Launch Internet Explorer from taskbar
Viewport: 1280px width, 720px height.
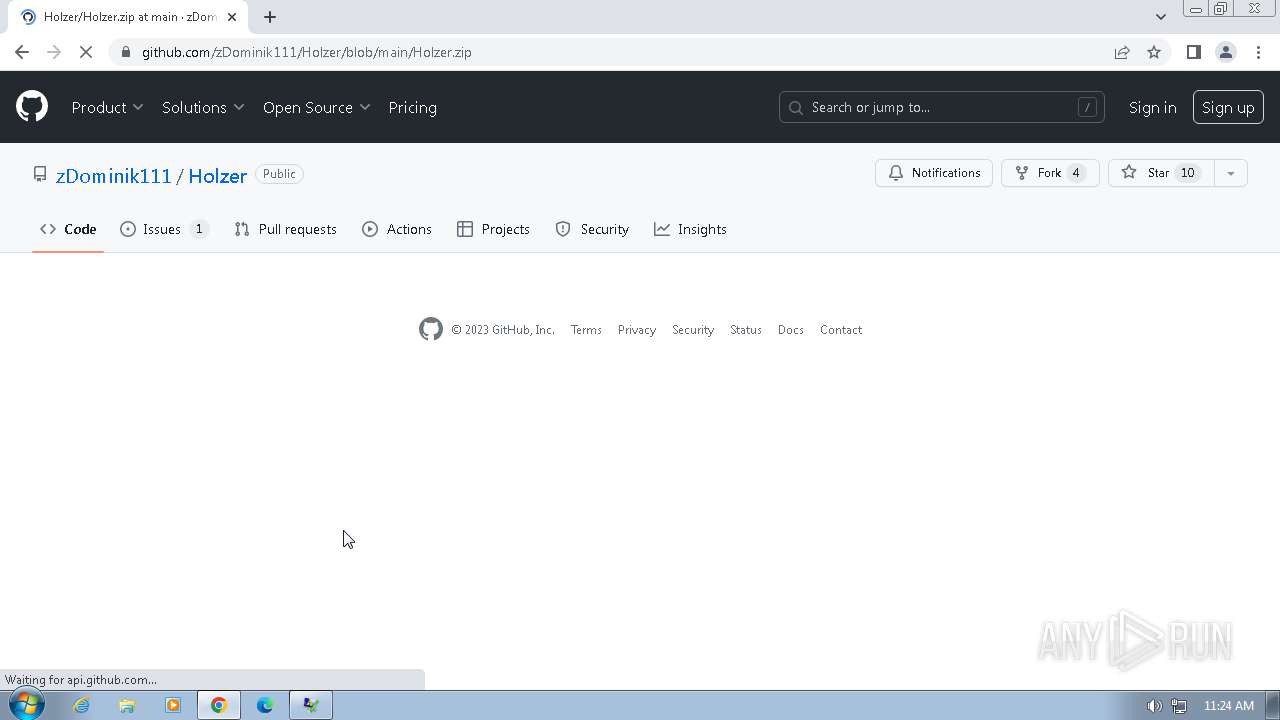tap(81, 705)
